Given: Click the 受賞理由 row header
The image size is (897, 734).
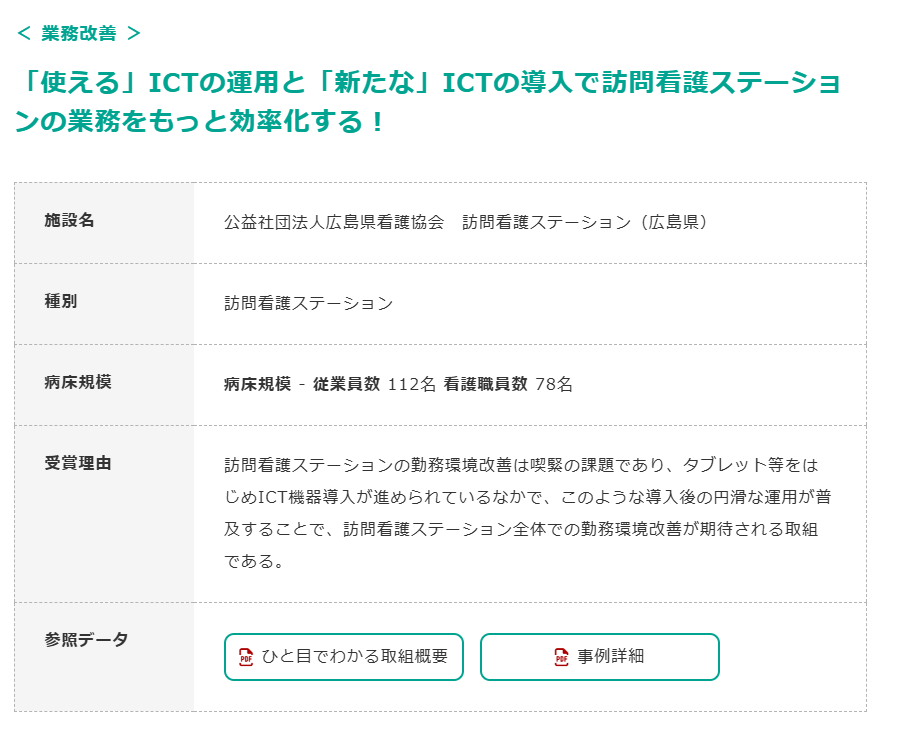Looking at the screenshot, I should click(x=78, y=463).
